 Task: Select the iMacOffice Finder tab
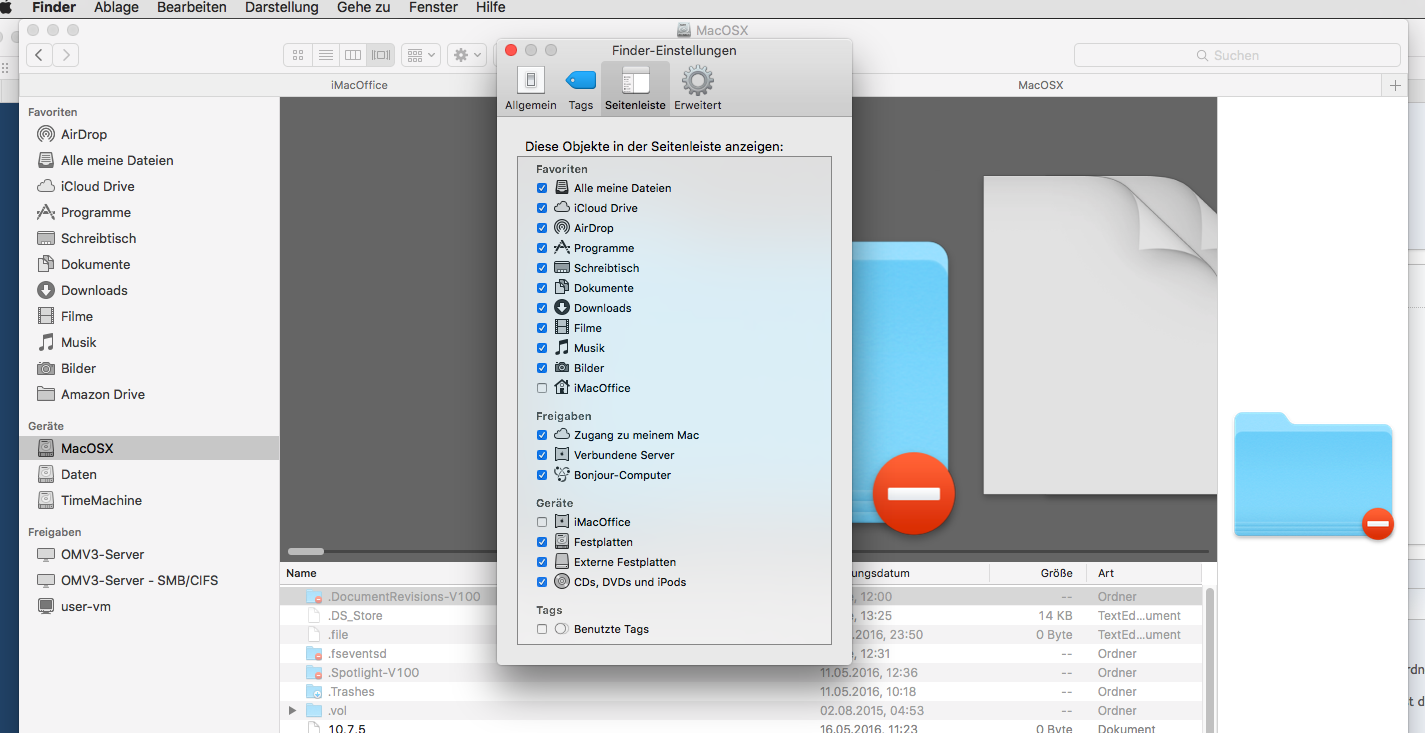coord(359,85)
